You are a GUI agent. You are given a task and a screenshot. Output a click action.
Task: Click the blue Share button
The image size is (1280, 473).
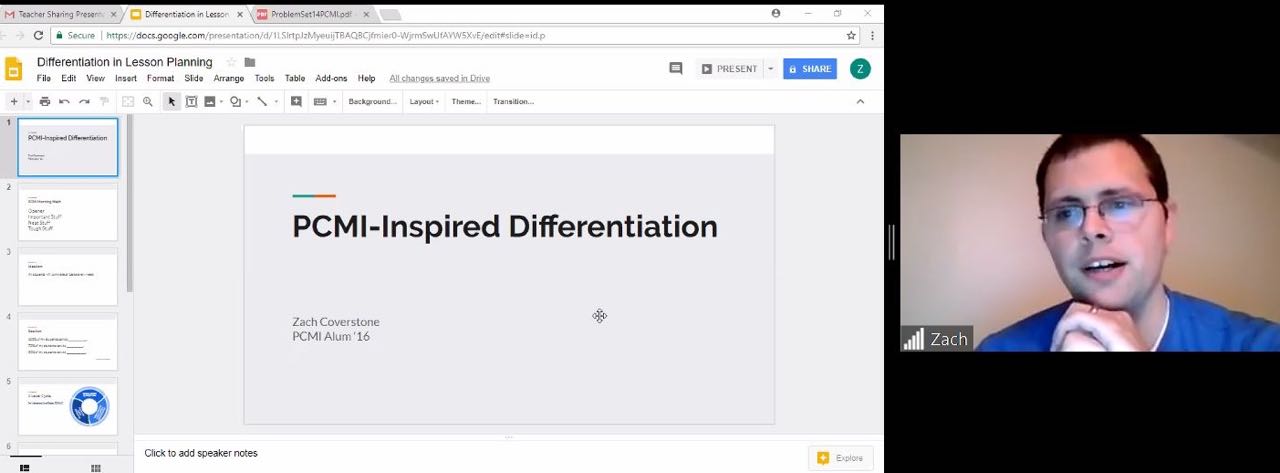[809, 69]
